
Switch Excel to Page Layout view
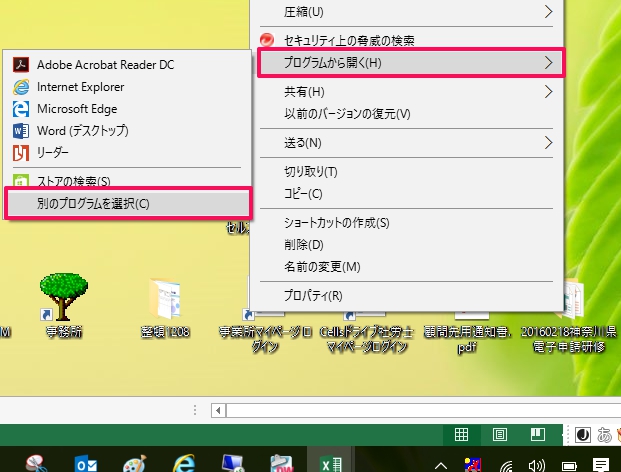(500, 434)
